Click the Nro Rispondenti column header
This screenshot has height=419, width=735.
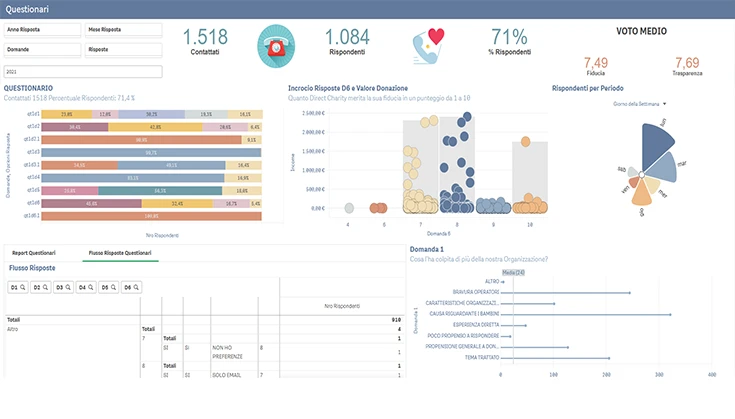click(x=342, y=306)
